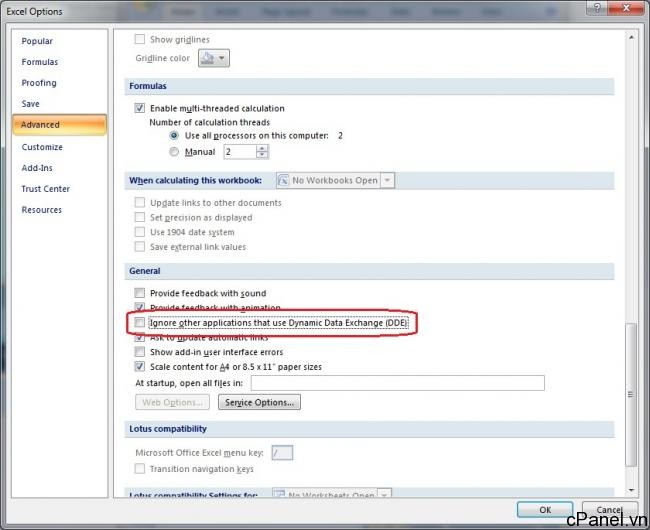Viewport: 650px width, 530px height.
Task: Click the vertical scrollbar thumb
Action: coord(631,394)
